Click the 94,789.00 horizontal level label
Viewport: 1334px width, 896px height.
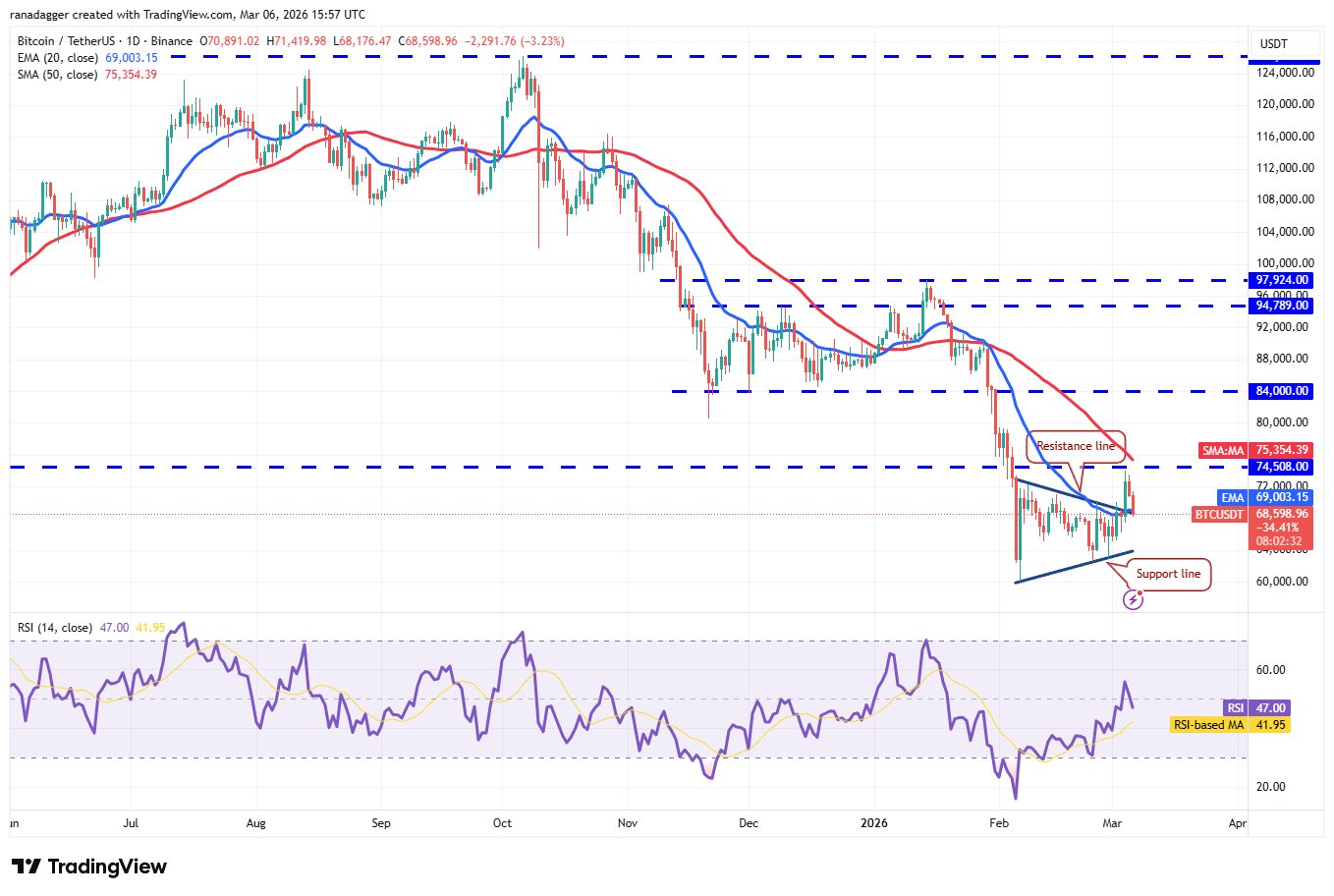point(1282,306)
